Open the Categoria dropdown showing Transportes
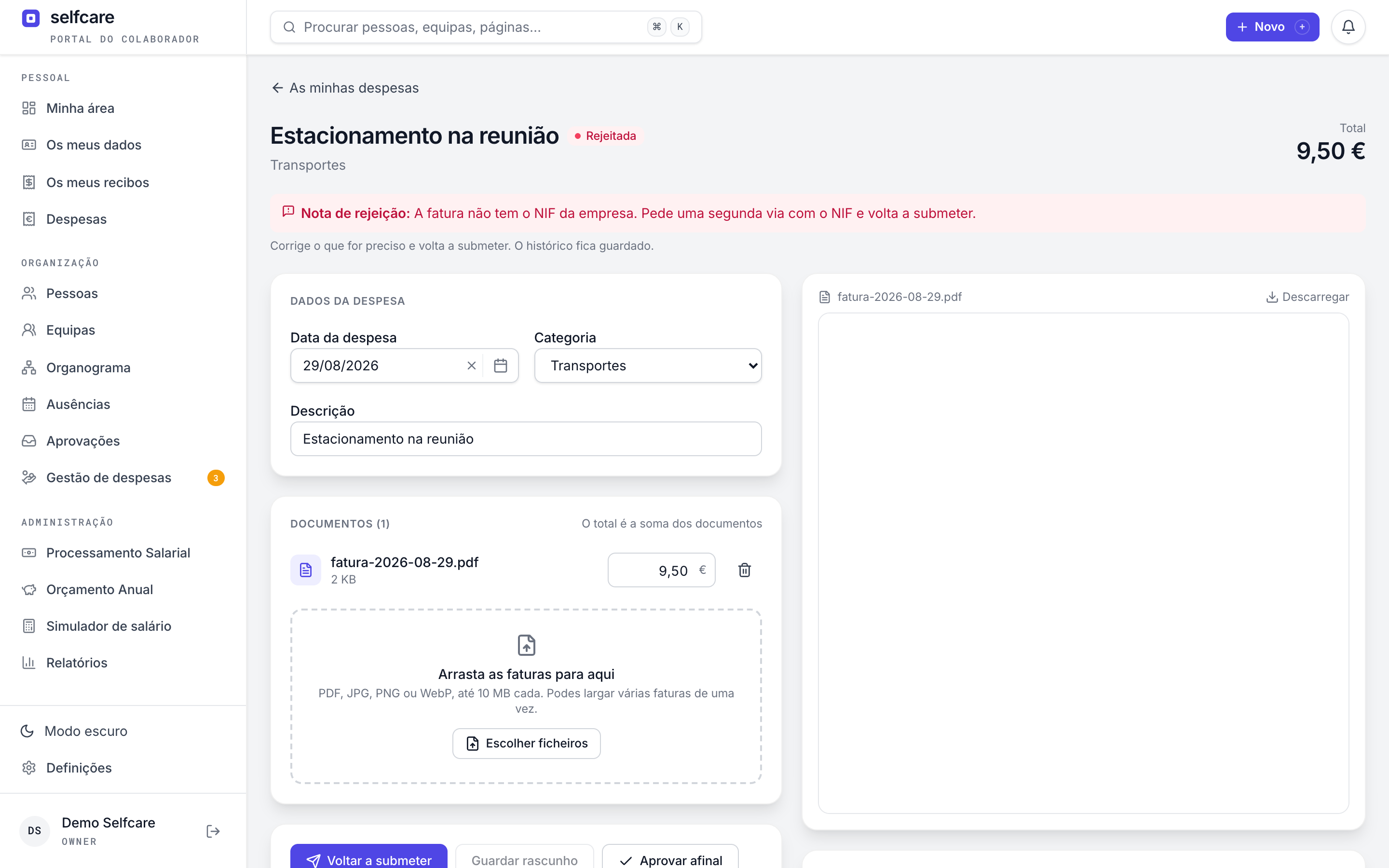Screen dimensions: 1389x868 click(647, 366)
